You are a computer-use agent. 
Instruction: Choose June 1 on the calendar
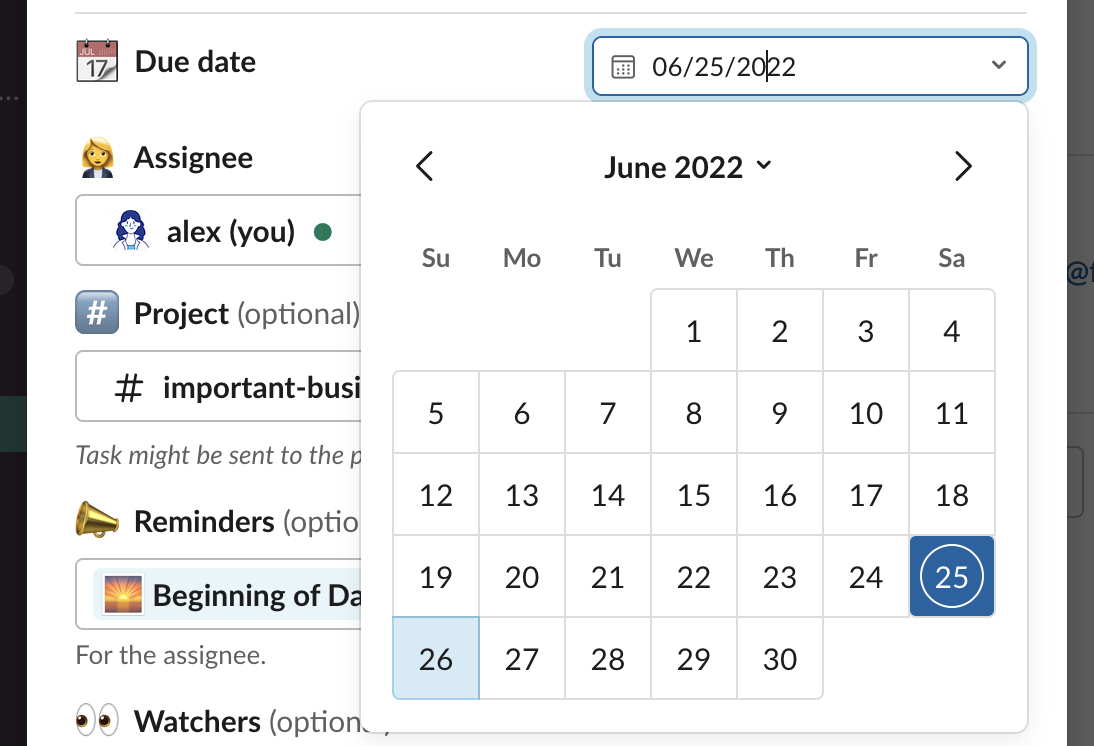pos(694,331)
